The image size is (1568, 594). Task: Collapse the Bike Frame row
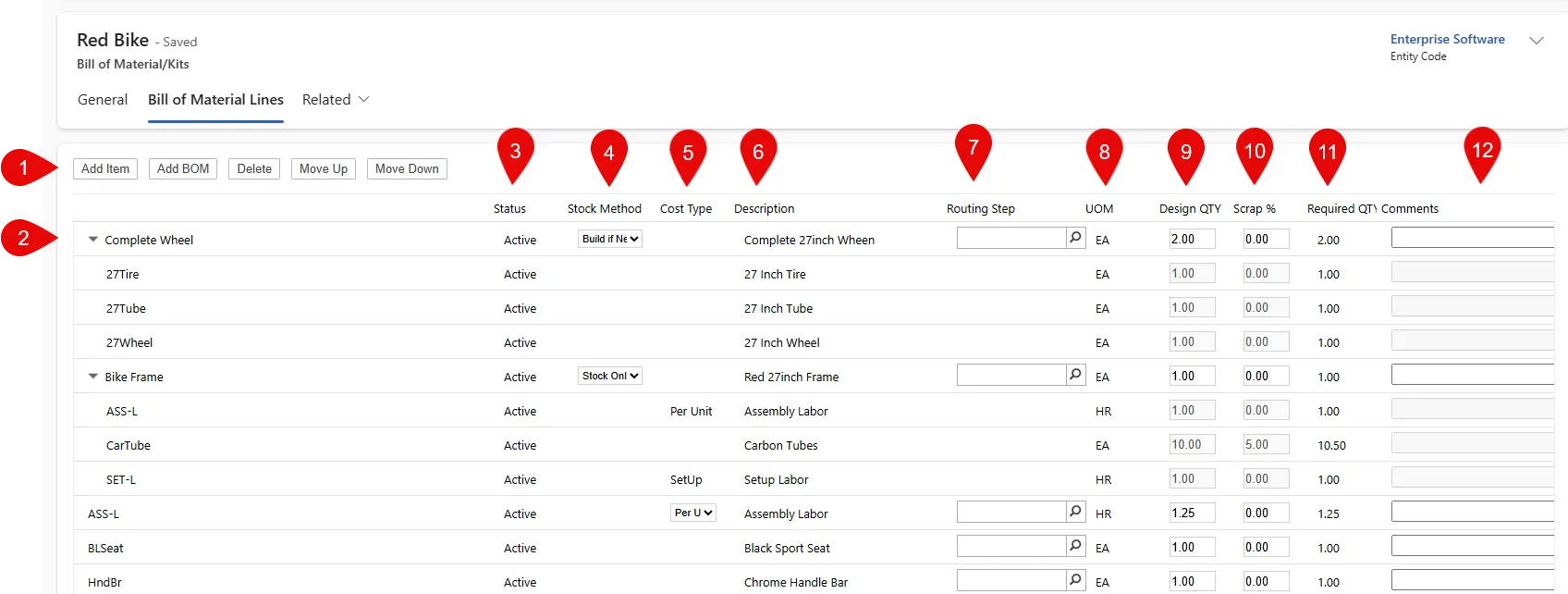coord(92,377)
